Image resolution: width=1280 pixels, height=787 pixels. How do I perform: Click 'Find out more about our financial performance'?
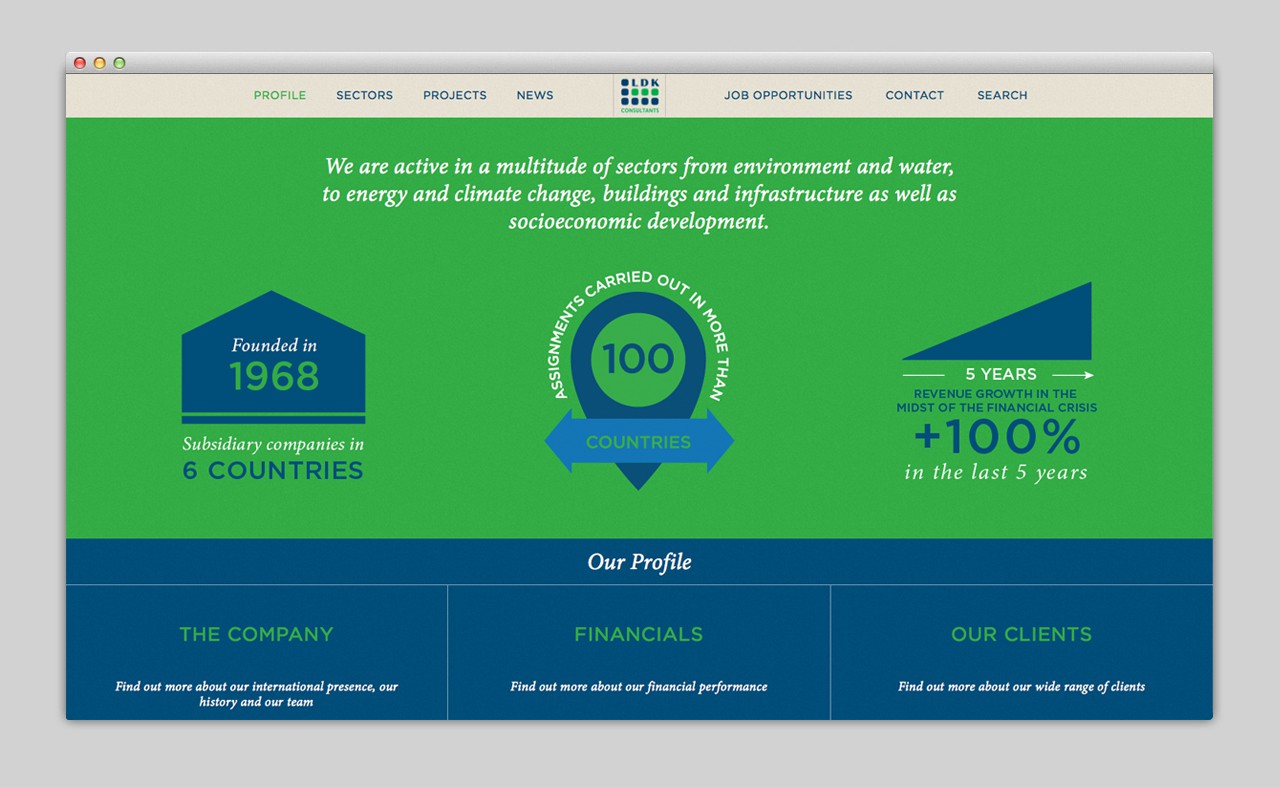click(x=638, y=686)
